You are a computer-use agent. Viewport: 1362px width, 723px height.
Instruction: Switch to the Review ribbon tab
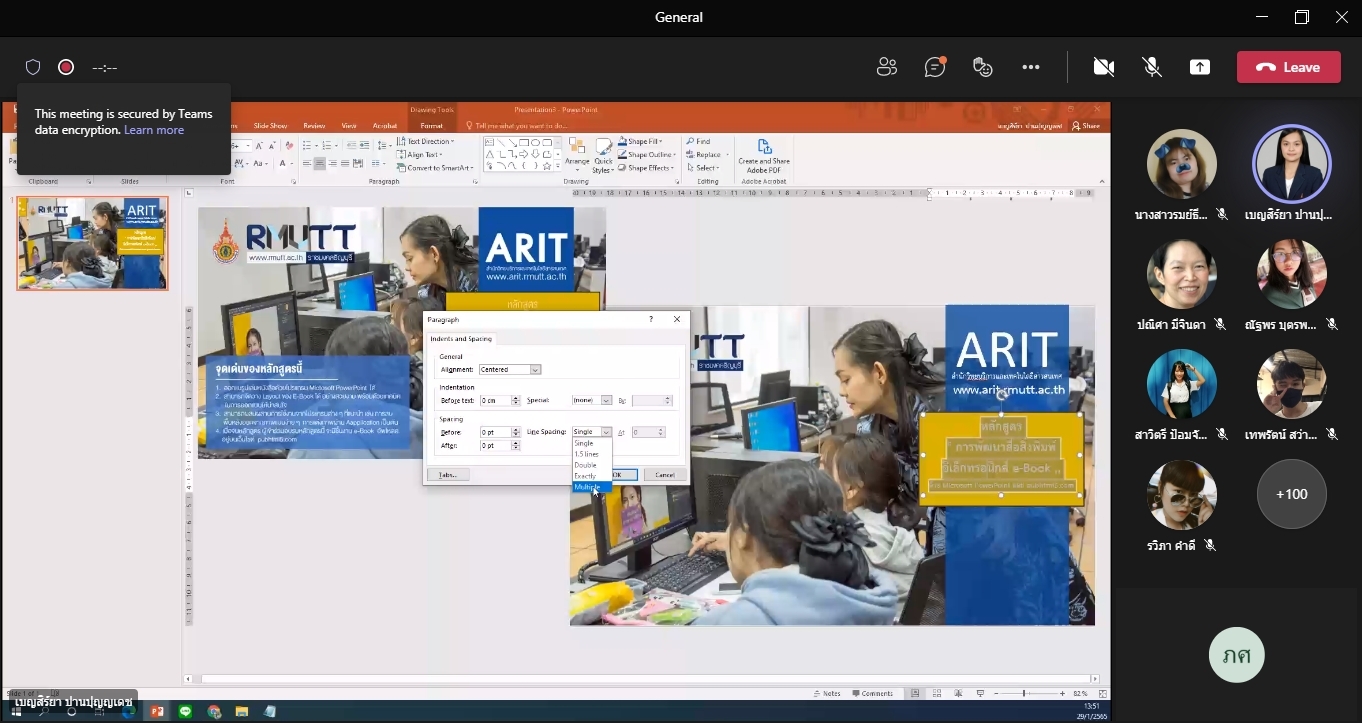pos(314,126)
